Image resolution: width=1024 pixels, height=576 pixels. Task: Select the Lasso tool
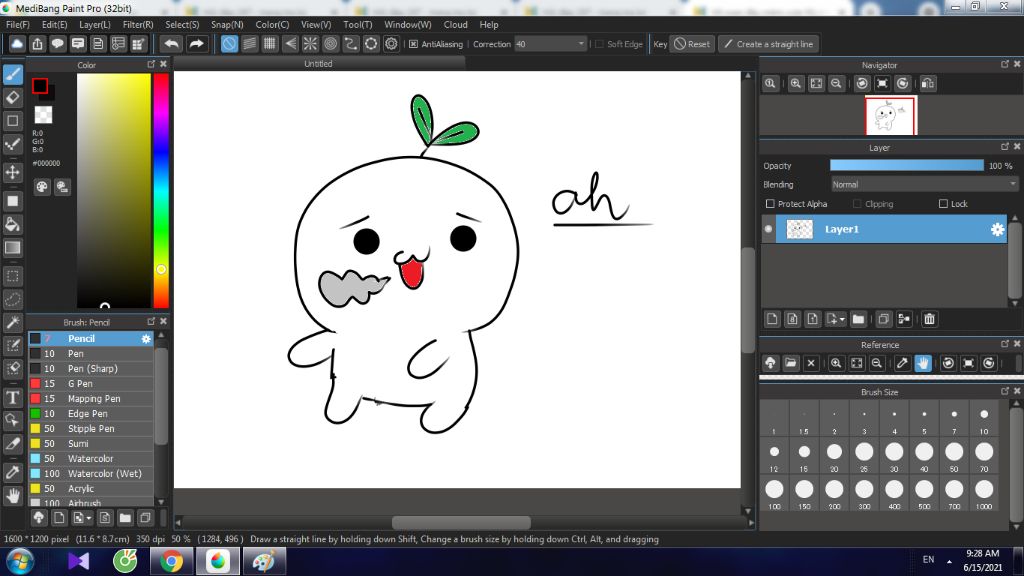[x=12, y=299]
